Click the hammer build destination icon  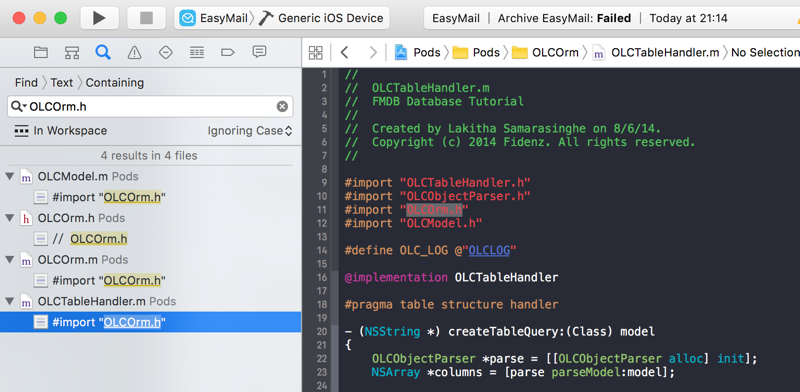[x=266, y=18]
